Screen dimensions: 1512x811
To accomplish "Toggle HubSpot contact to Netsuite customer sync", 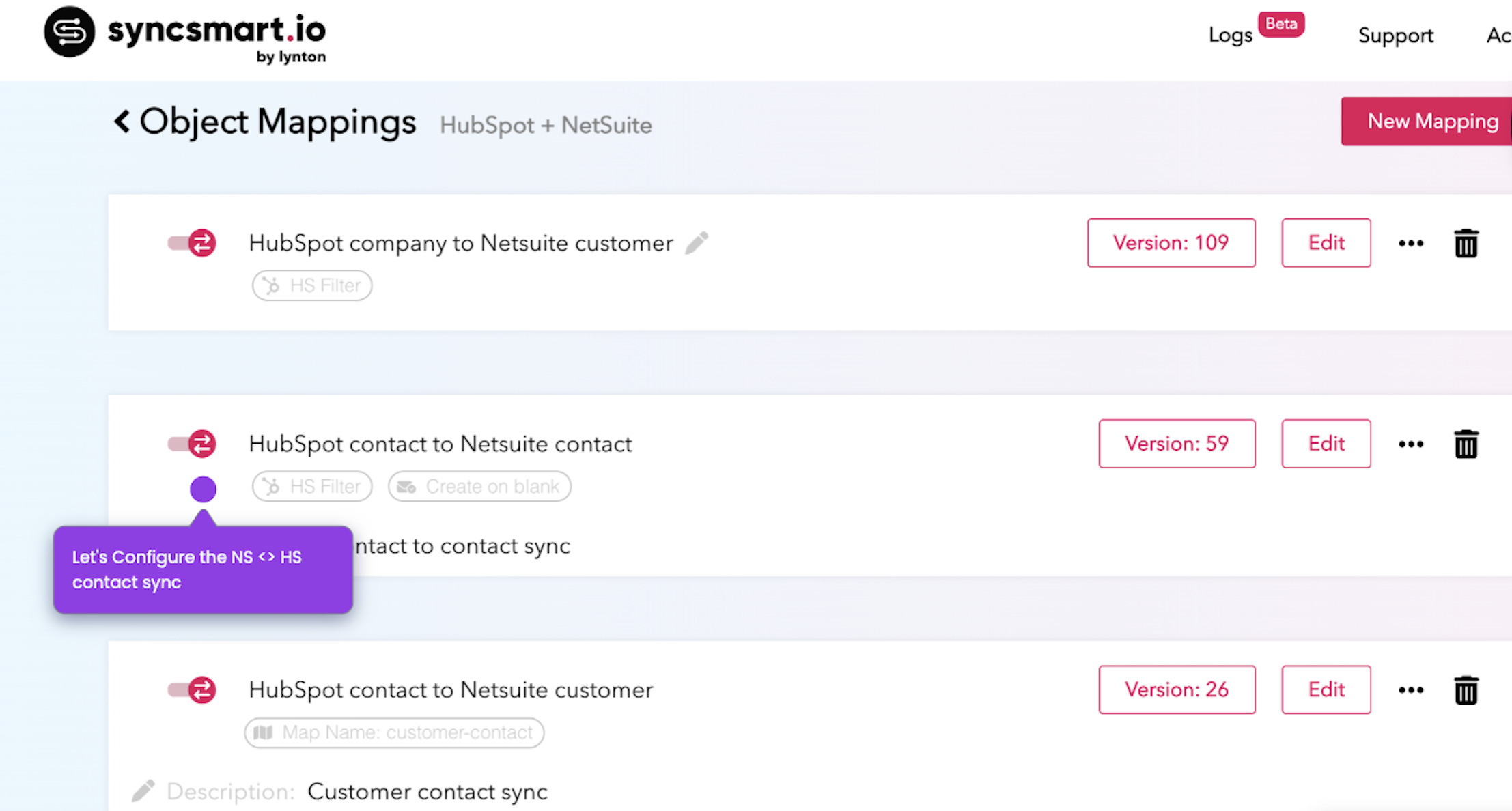I will click(x=192, y=689).
